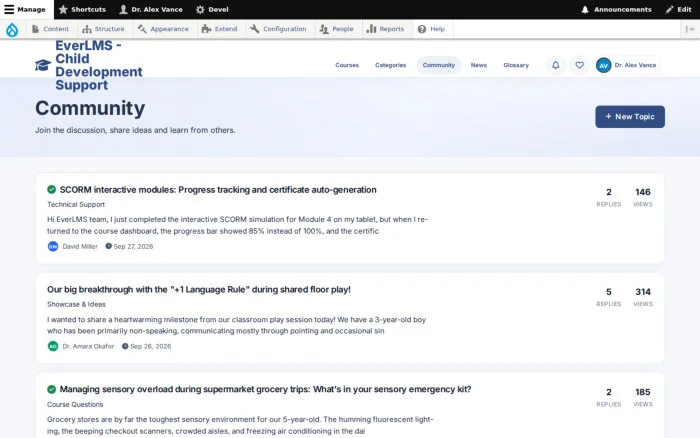Viewport: 700px width, 438px height.
Task: Open the Help admin menu
Action: click(x=431, y=29)
